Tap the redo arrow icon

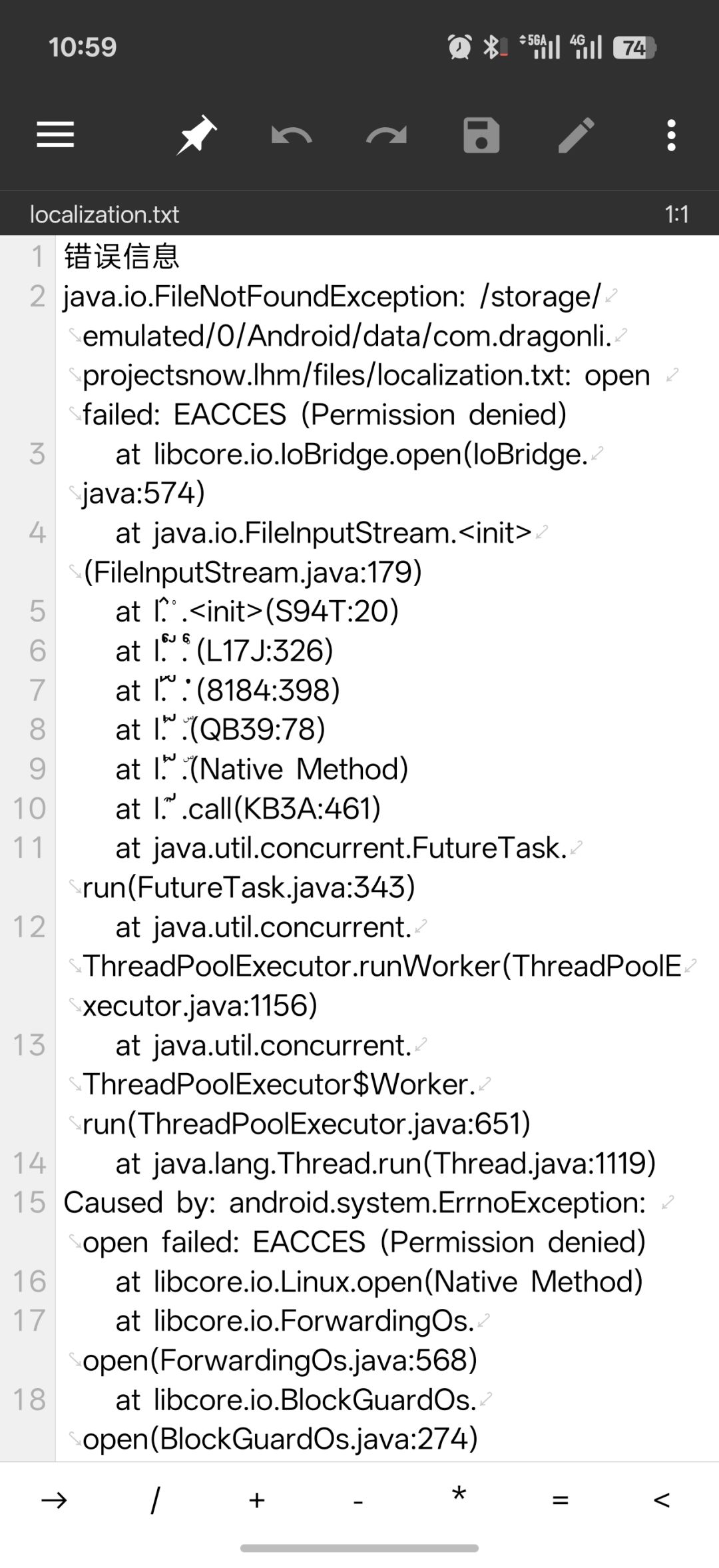coord(387,136)
